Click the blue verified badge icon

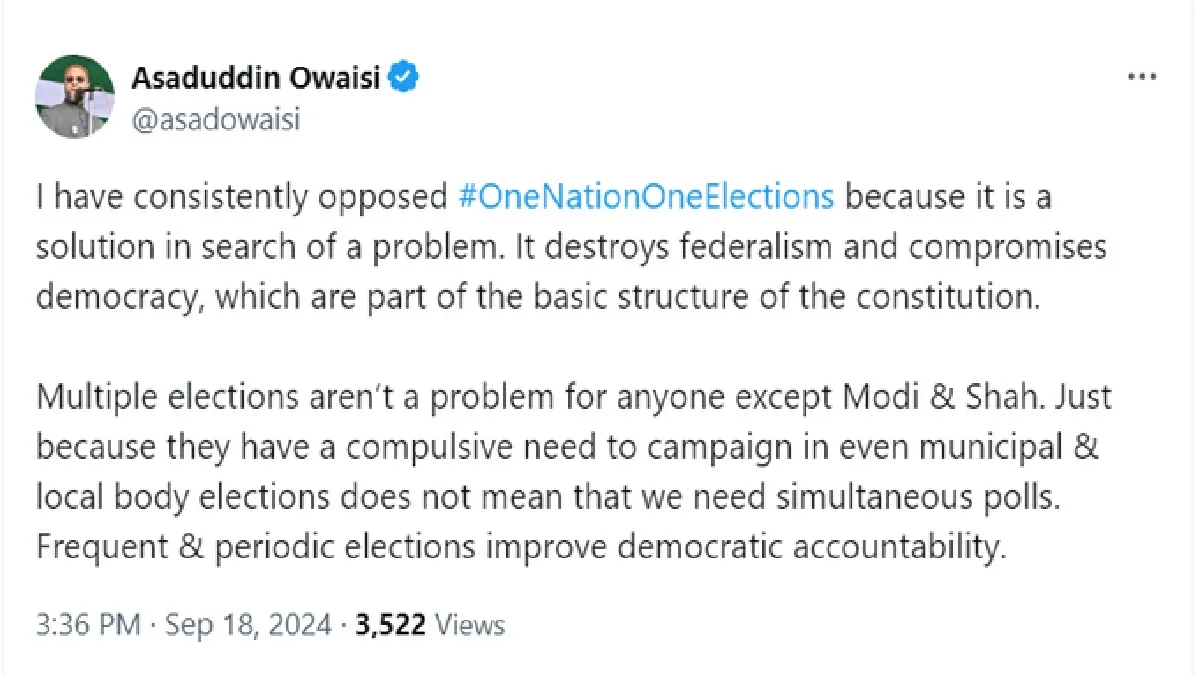coord(404,78)
